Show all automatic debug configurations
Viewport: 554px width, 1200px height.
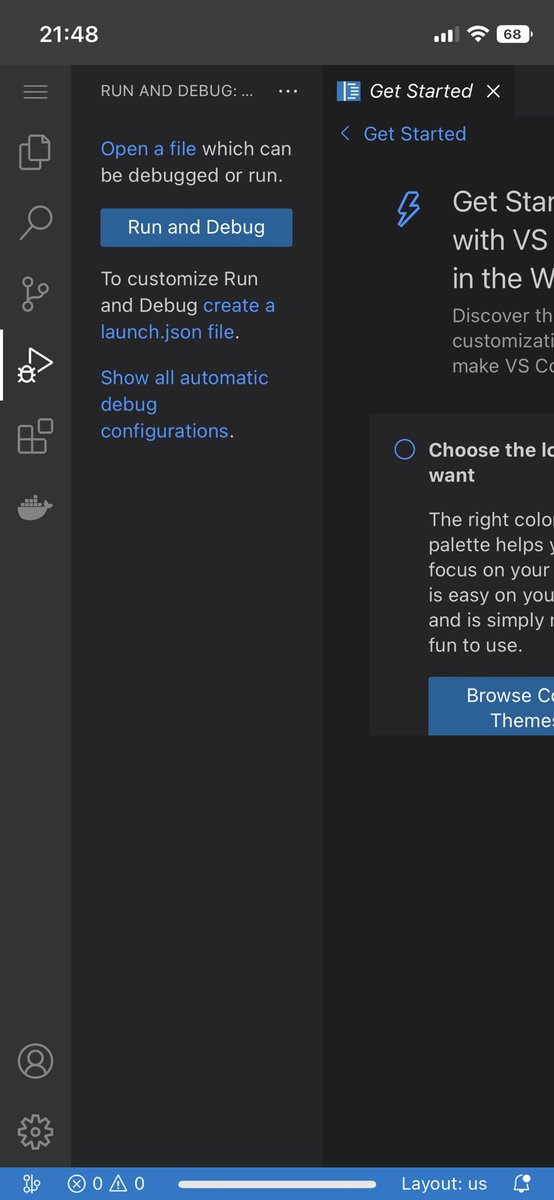pos(184,404)
